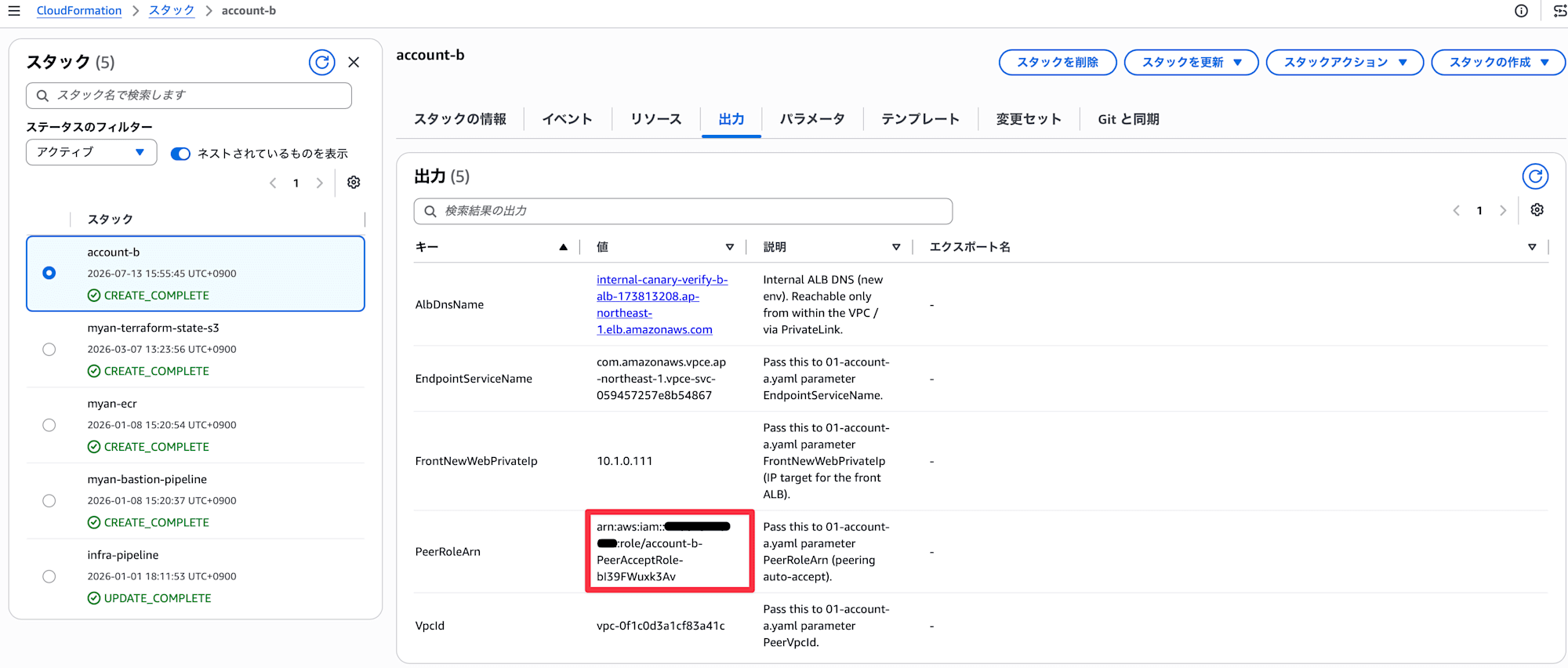1568x668 pixels.
Task: Open the スタックの作成 dropdown
Action: point(1498,62)
